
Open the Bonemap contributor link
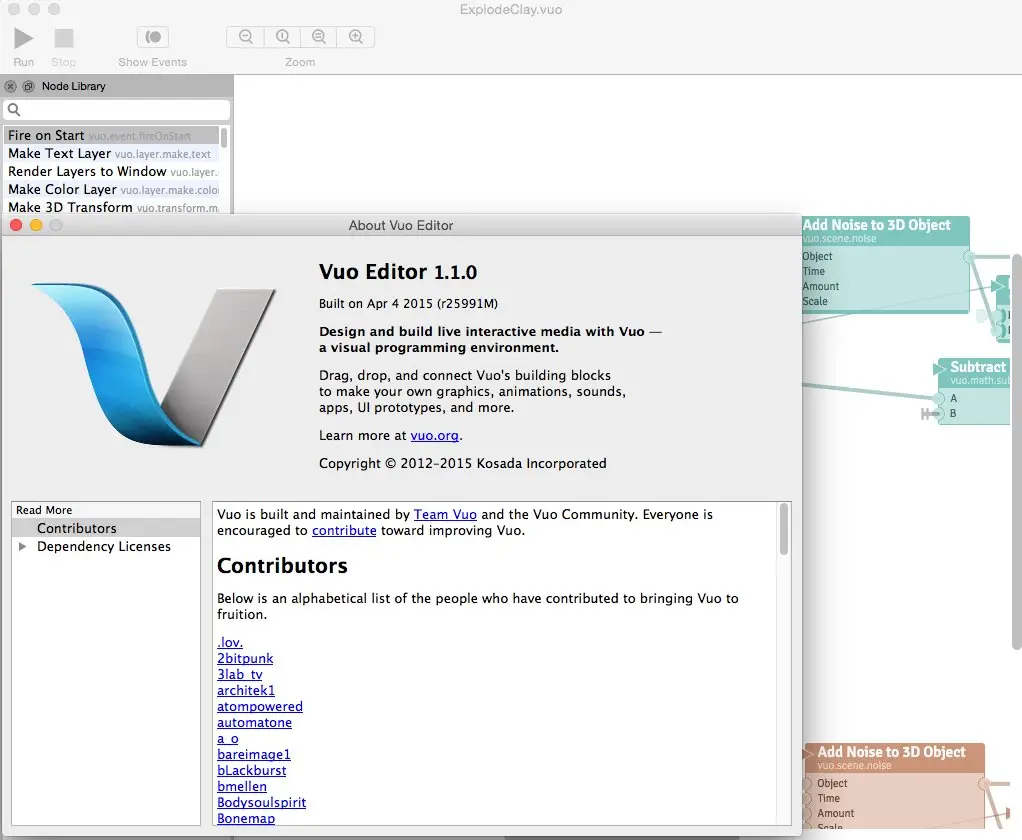click(246, 818)
